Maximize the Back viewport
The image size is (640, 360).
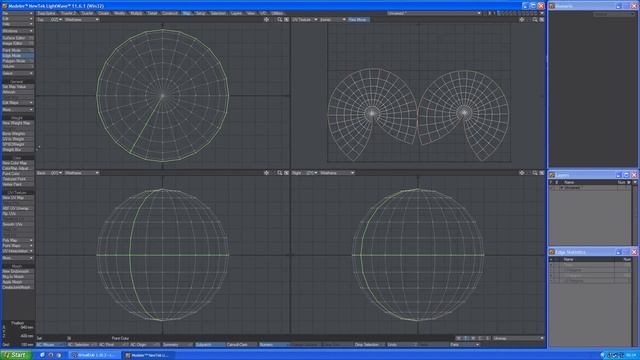pos(286,173)
